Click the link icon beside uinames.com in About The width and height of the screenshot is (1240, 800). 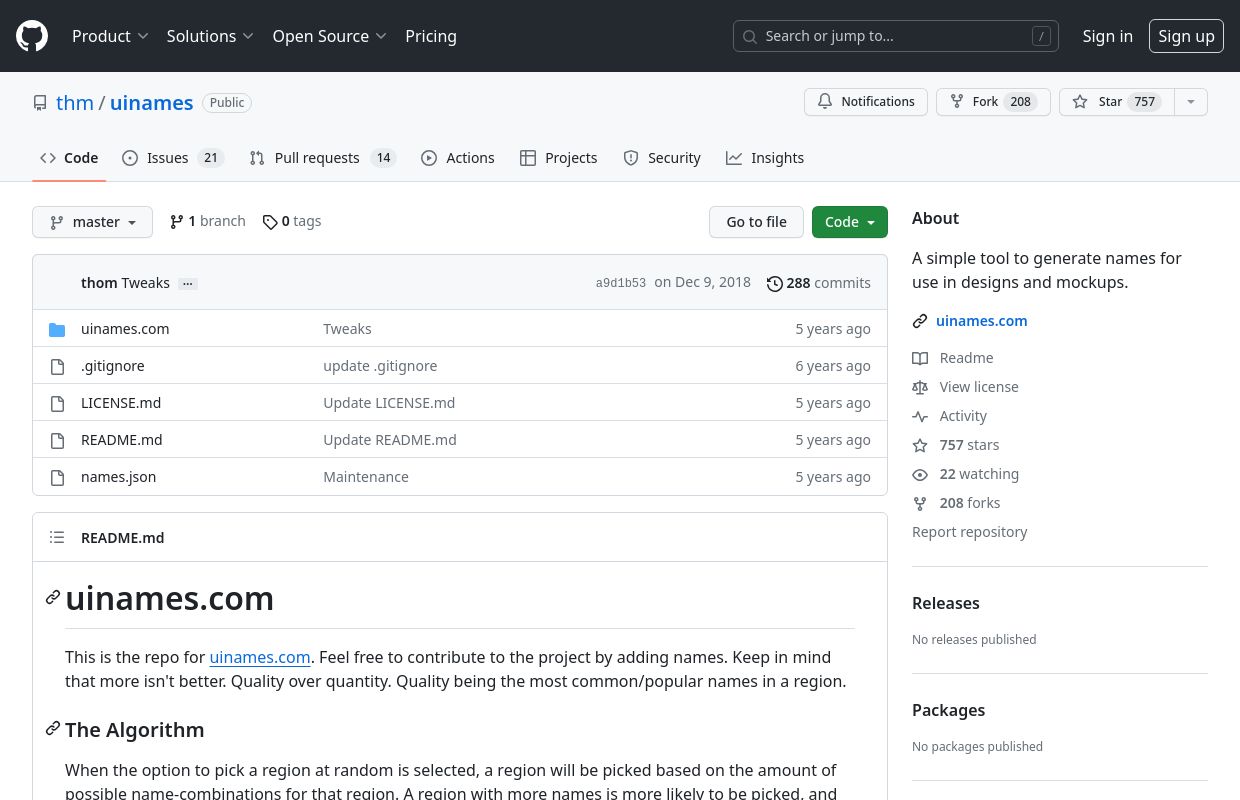coord(920,321)
